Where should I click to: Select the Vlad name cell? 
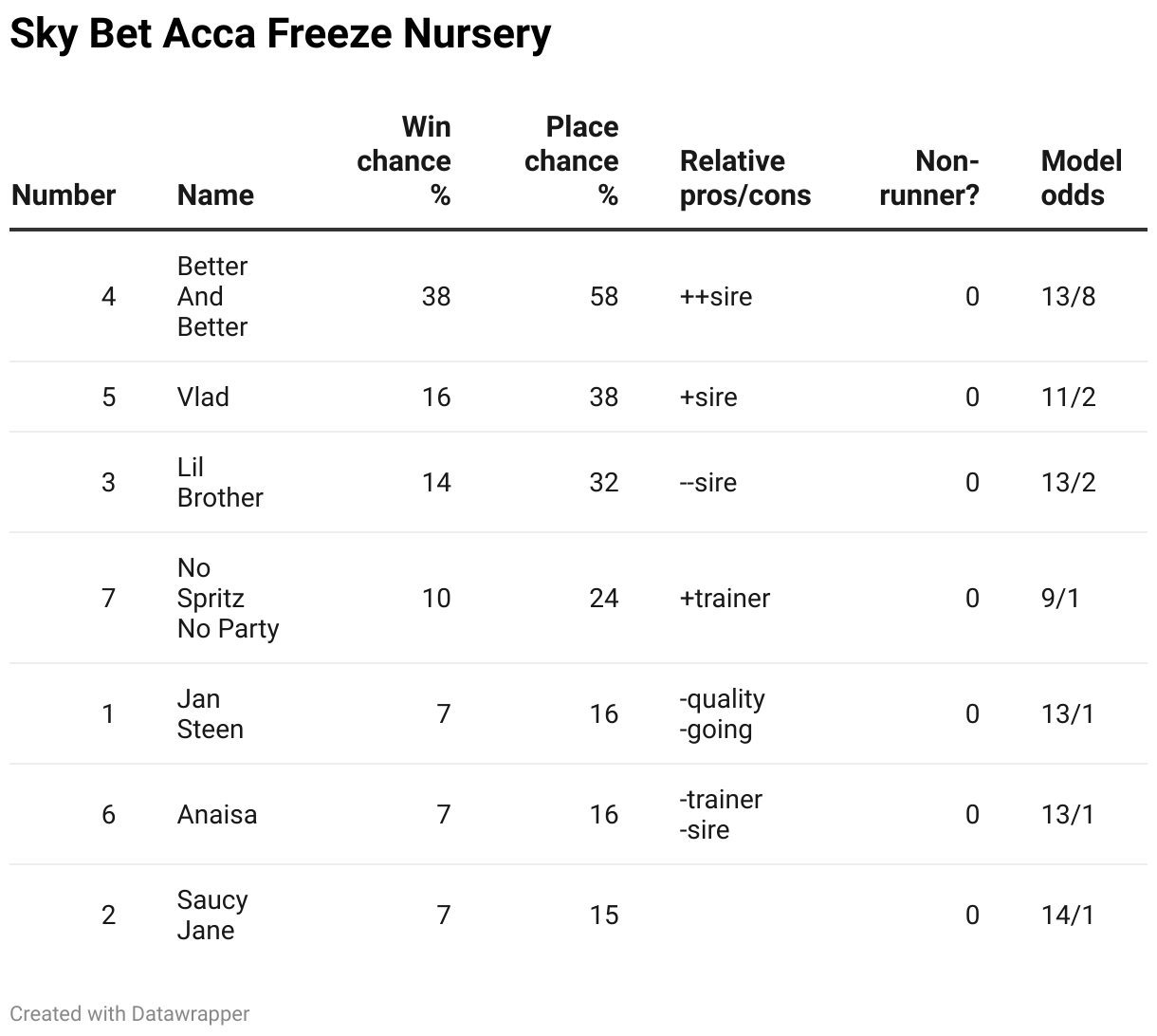[x=203, y=397]
